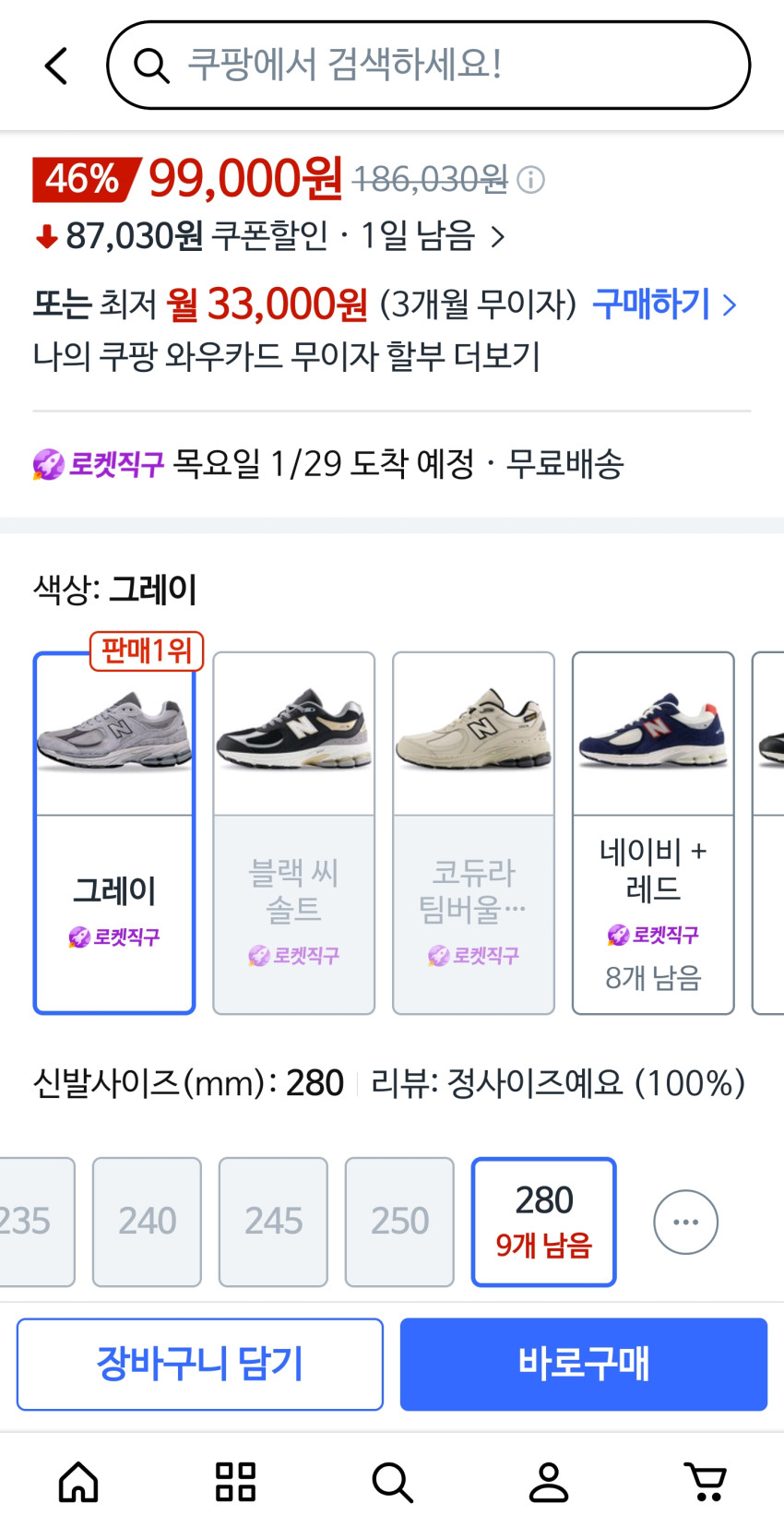
Task: Open the shopping cart icon
Action: tap(706, 1483)
